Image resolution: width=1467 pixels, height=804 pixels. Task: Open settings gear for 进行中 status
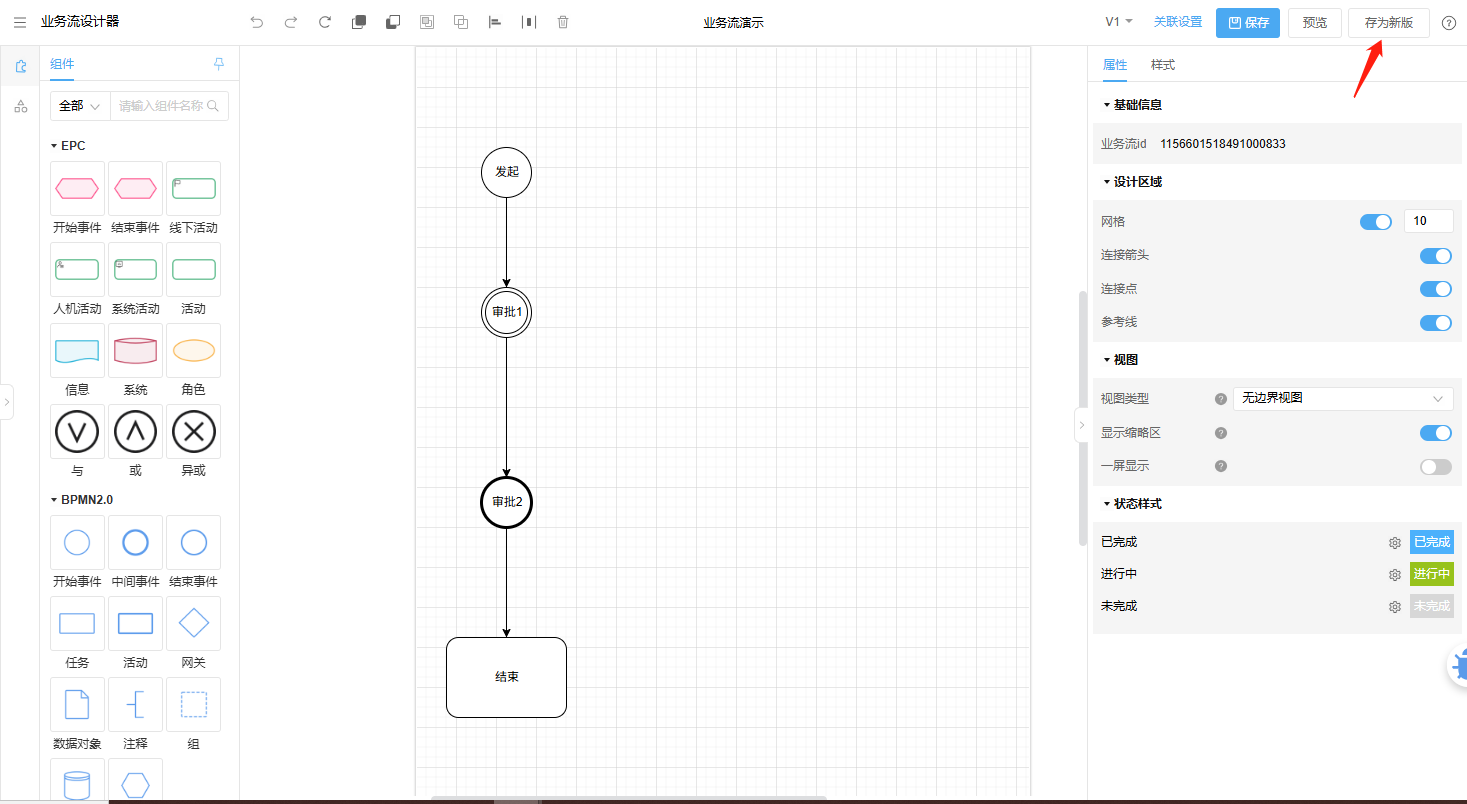click(1395, 575)
